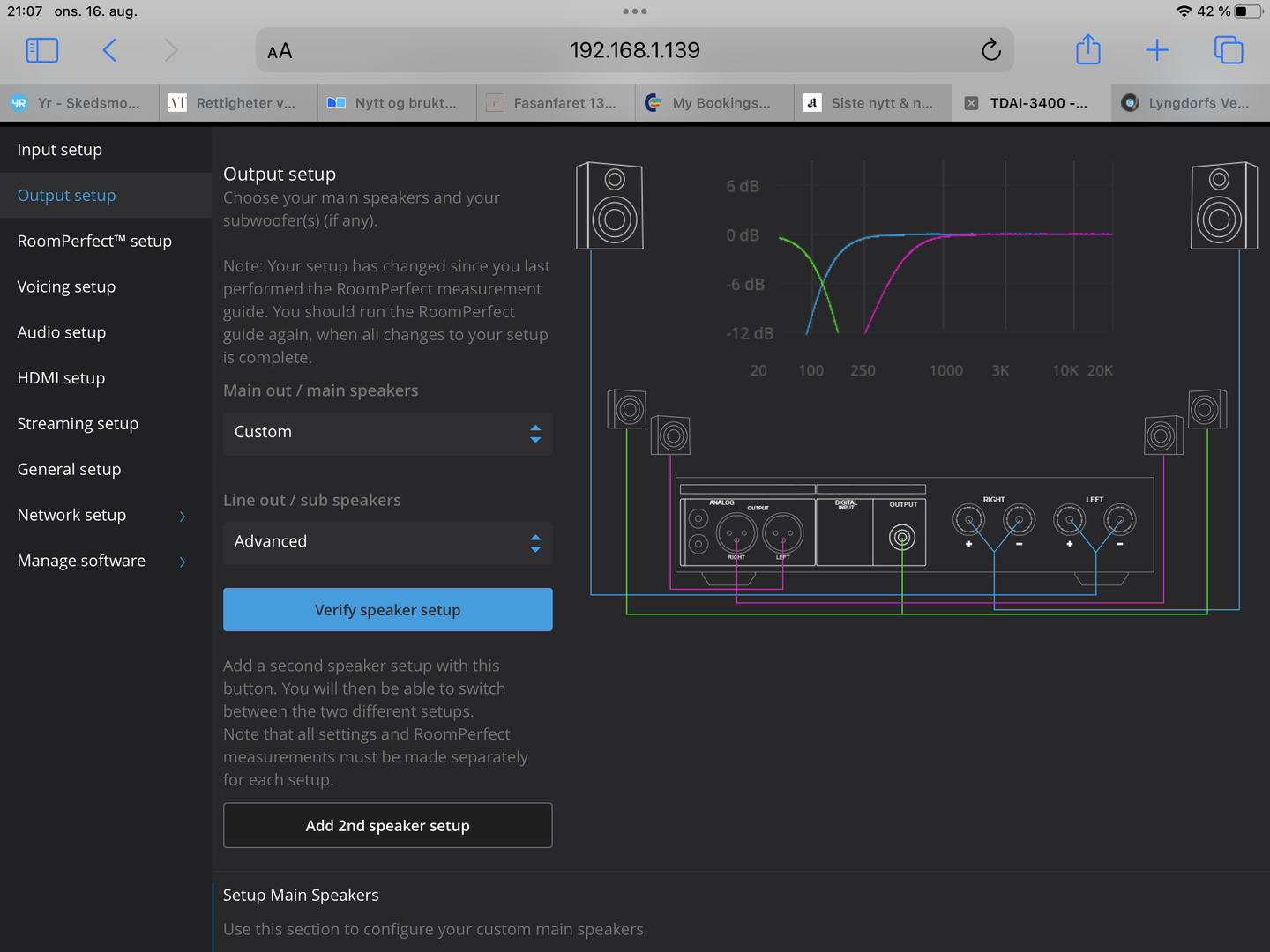Click the LEFT analog XLR output connector

pos(782,532)
